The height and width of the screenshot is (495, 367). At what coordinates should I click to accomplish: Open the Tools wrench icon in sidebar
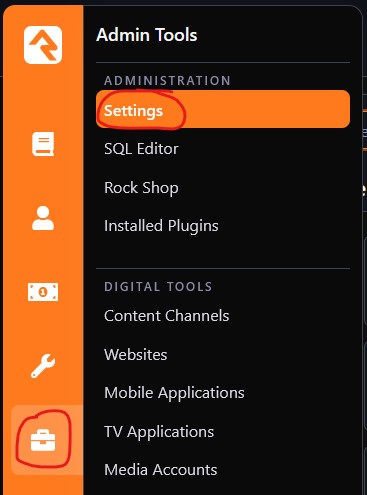click(43, 366)
